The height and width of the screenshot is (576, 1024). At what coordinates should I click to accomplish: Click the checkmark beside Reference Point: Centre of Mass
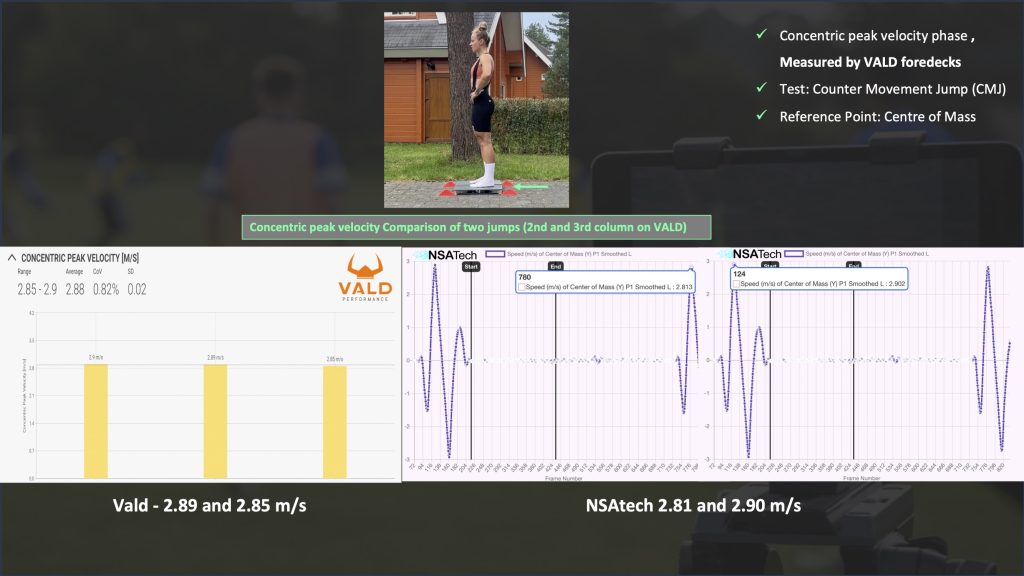762,116
